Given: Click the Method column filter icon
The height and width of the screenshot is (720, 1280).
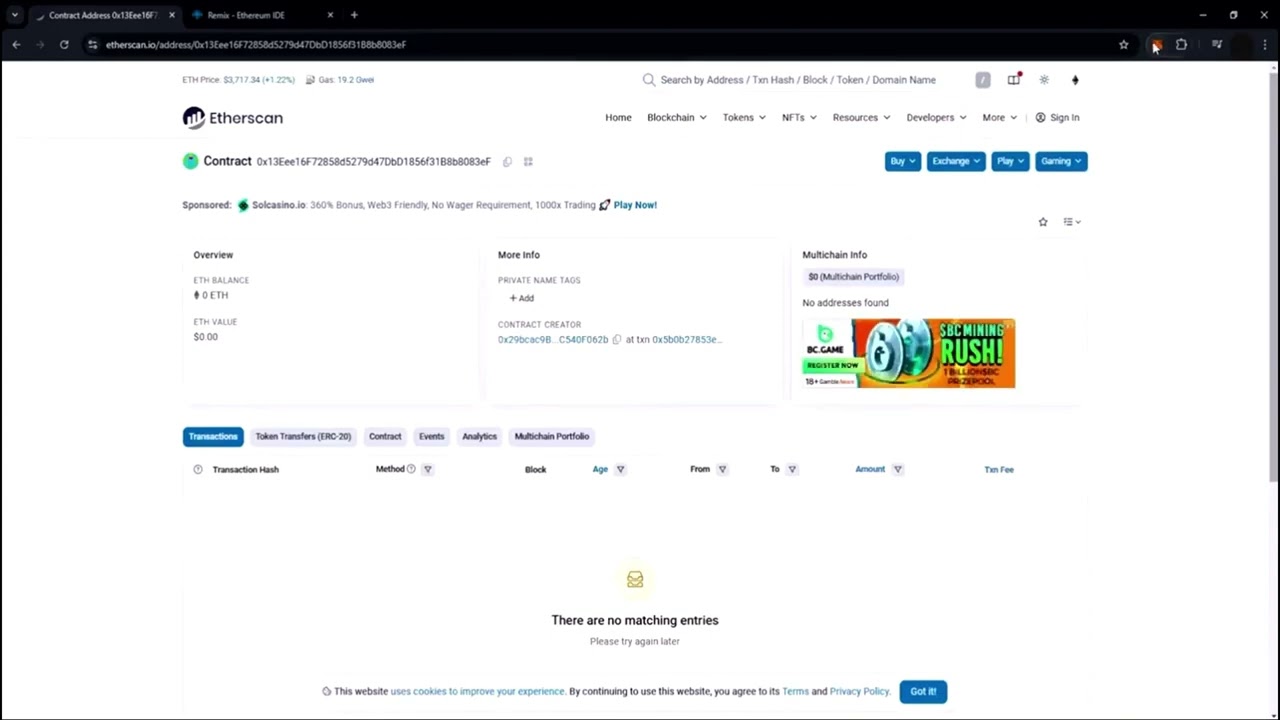Looking at the screenshot, I should (427, 469).
